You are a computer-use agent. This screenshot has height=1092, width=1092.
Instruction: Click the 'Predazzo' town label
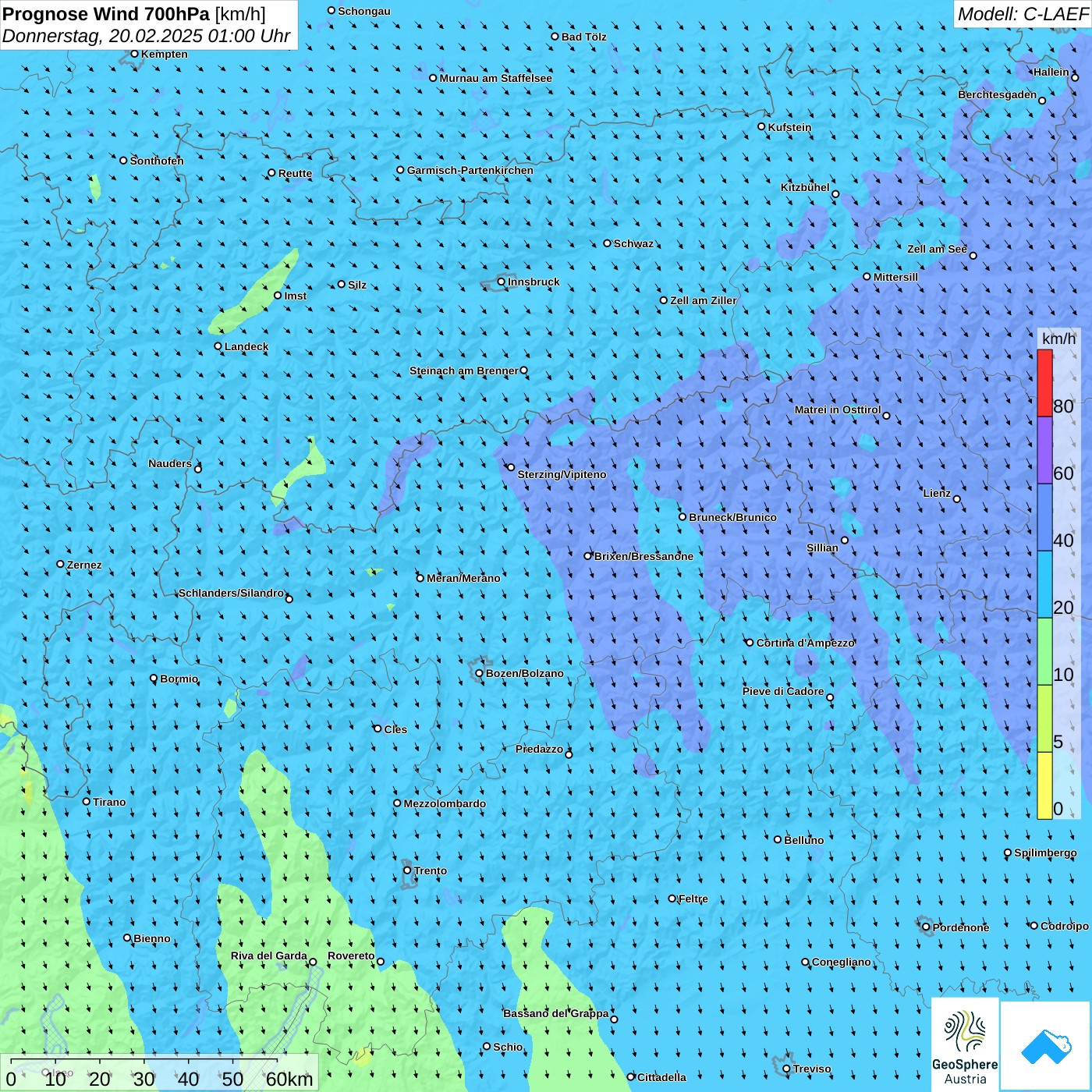coord(539,749)
